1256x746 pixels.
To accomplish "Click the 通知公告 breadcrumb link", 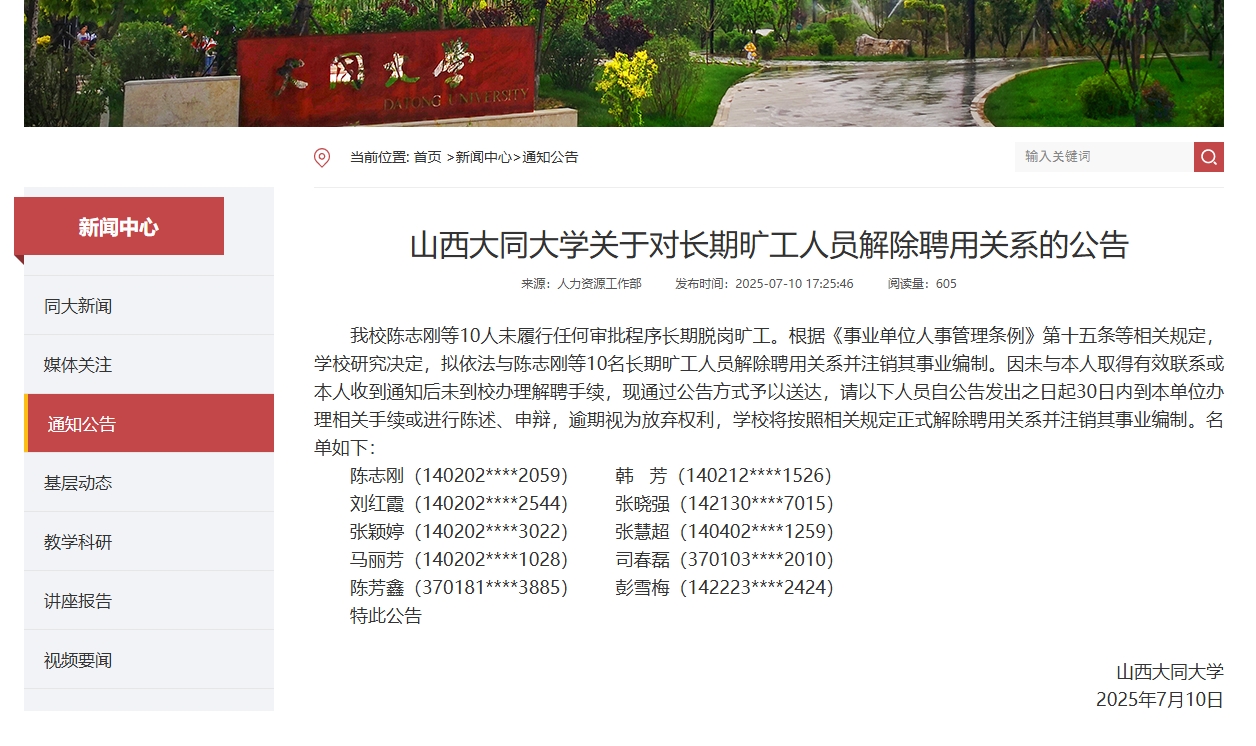I will tap(550, 158).
